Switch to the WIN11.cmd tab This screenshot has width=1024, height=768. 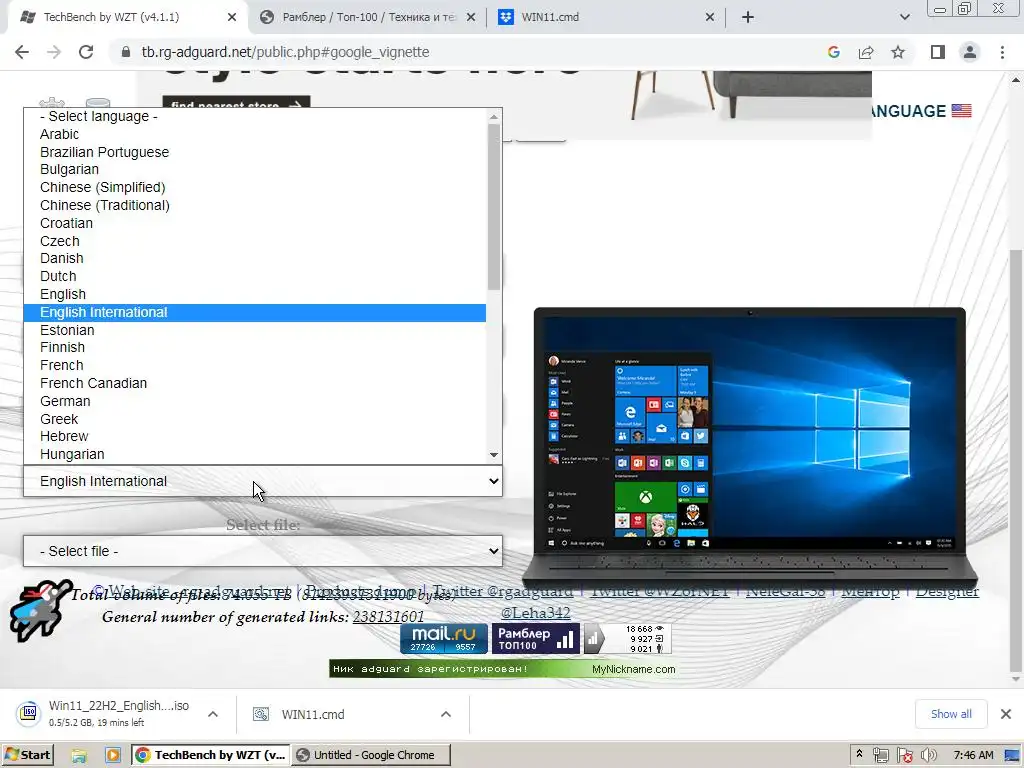pyautogui.click(x=606, y=17)
